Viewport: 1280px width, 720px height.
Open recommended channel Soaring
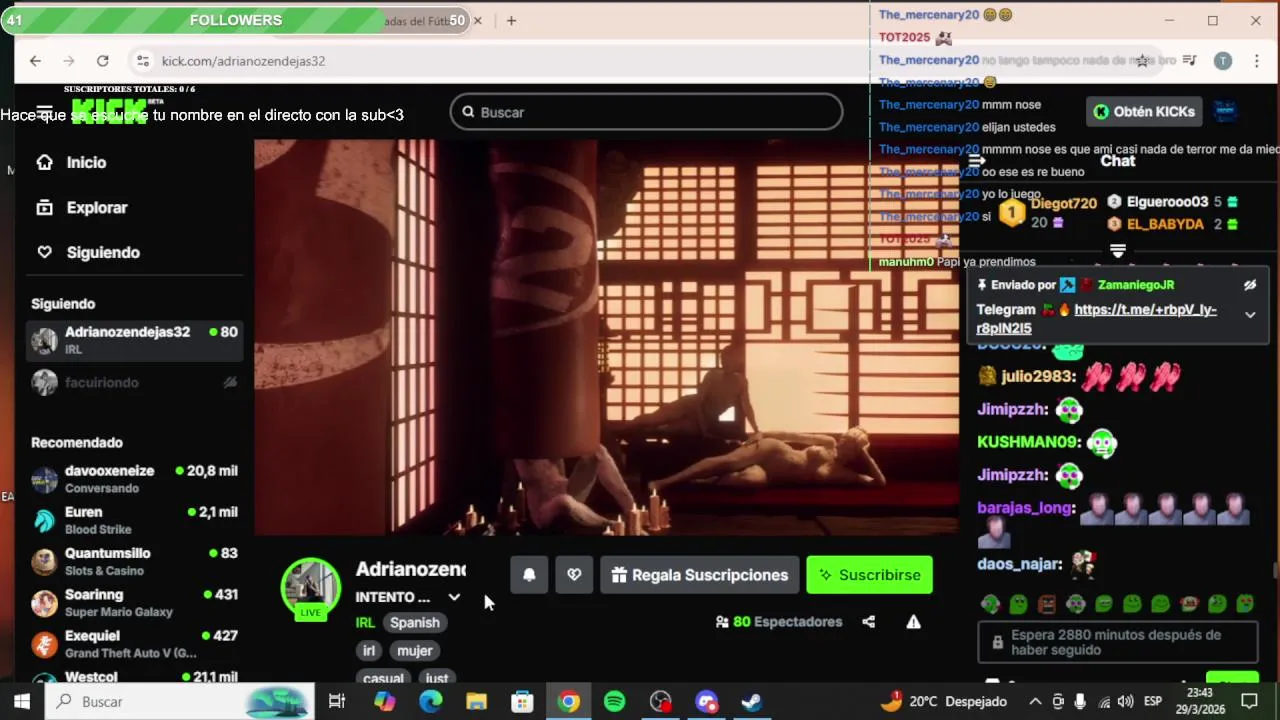click(x=134, y=602)
